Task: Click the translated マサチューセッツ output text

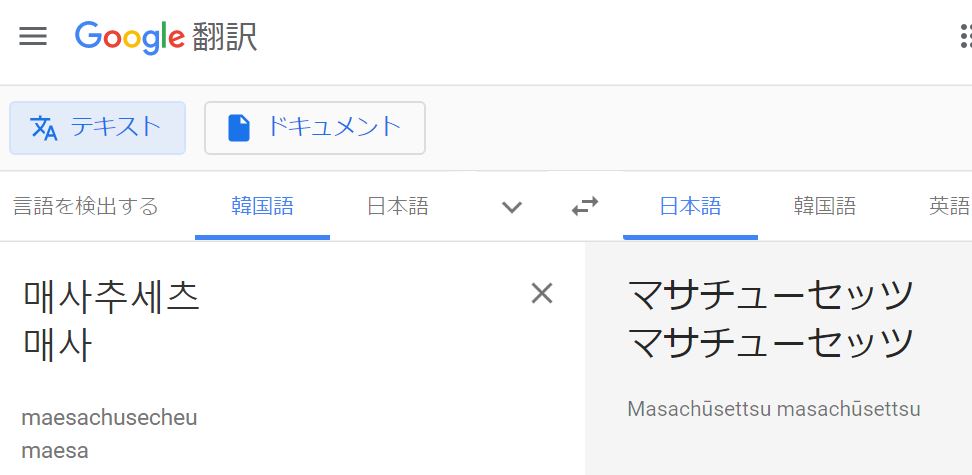Action: [x=770, y=319]
